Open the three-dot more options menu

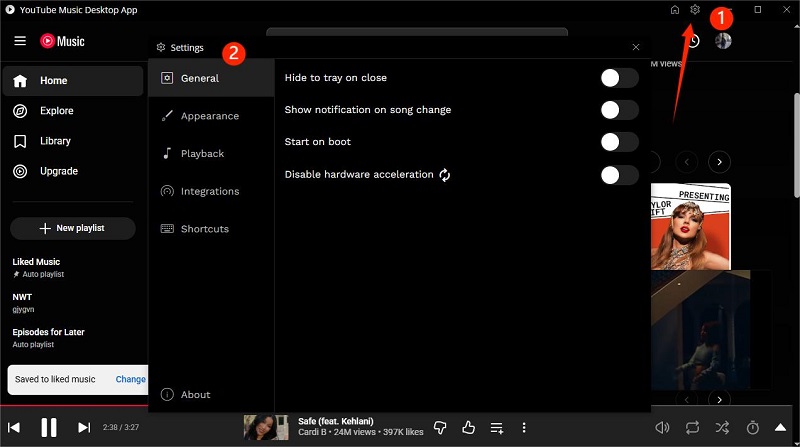coord(524,428)
